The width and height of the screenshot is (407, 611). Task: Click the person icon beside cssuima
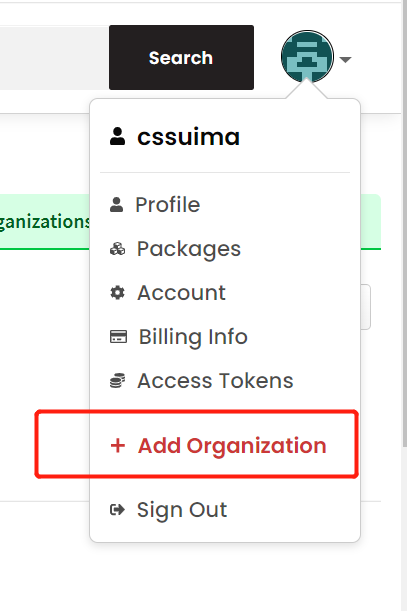click(x=117, y=136)
